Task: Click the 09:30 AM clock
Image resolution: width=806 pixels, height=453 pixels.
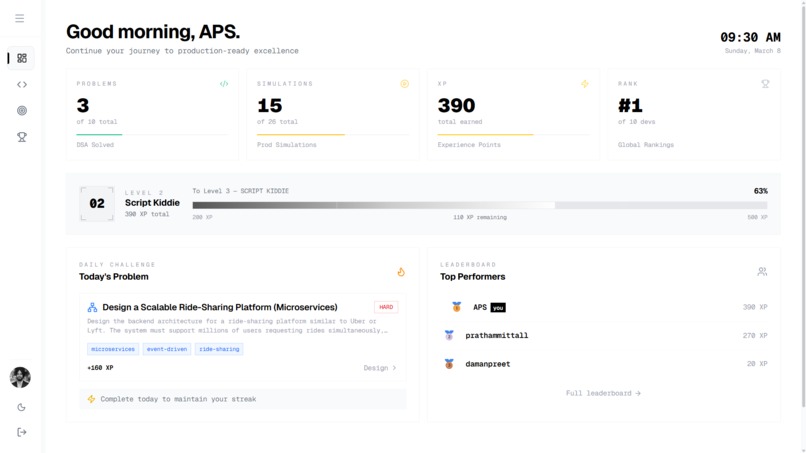Action: (x=750, y=38)
